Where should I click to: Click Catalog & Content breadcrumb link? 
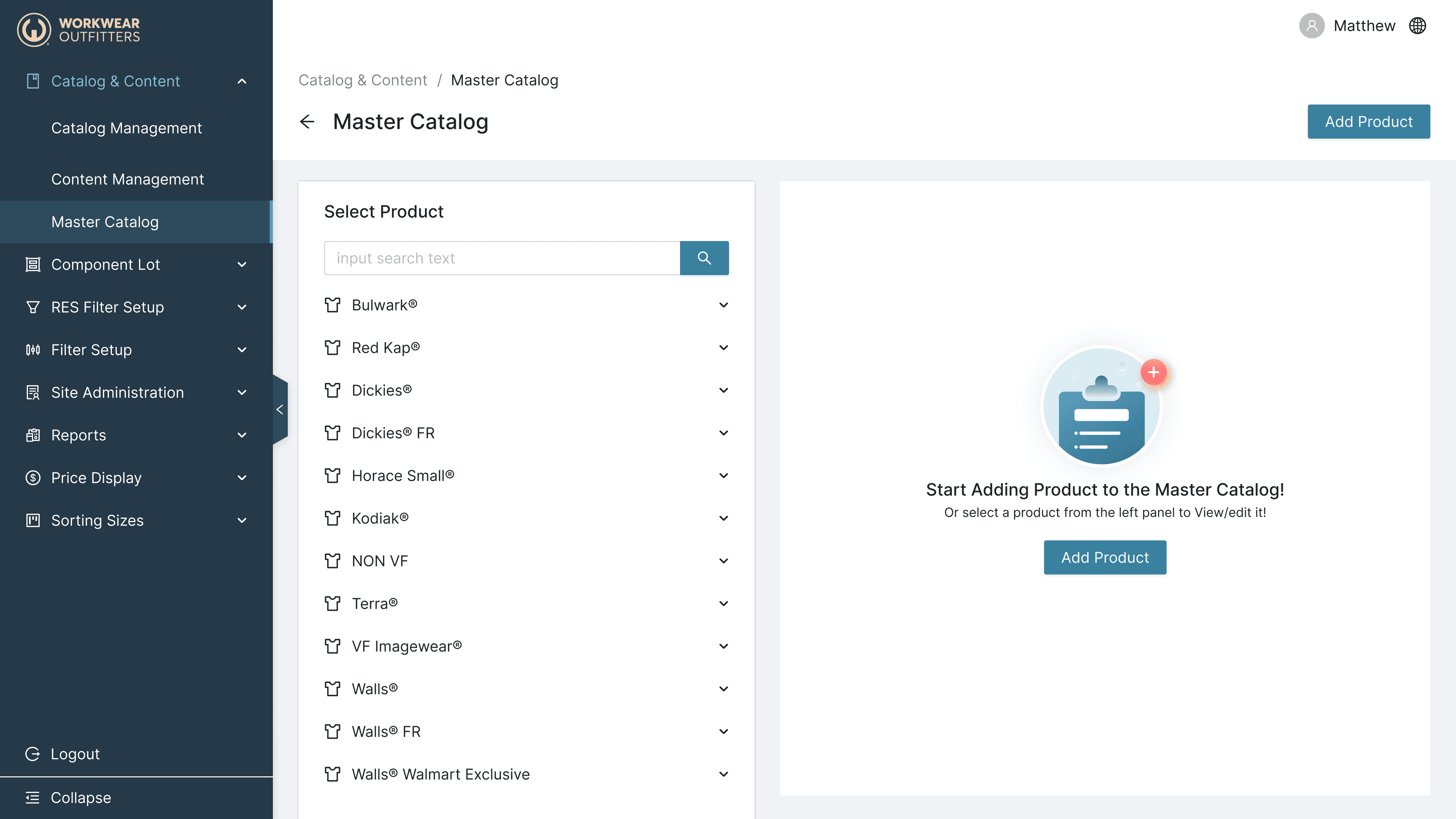[x=362, y=80]
